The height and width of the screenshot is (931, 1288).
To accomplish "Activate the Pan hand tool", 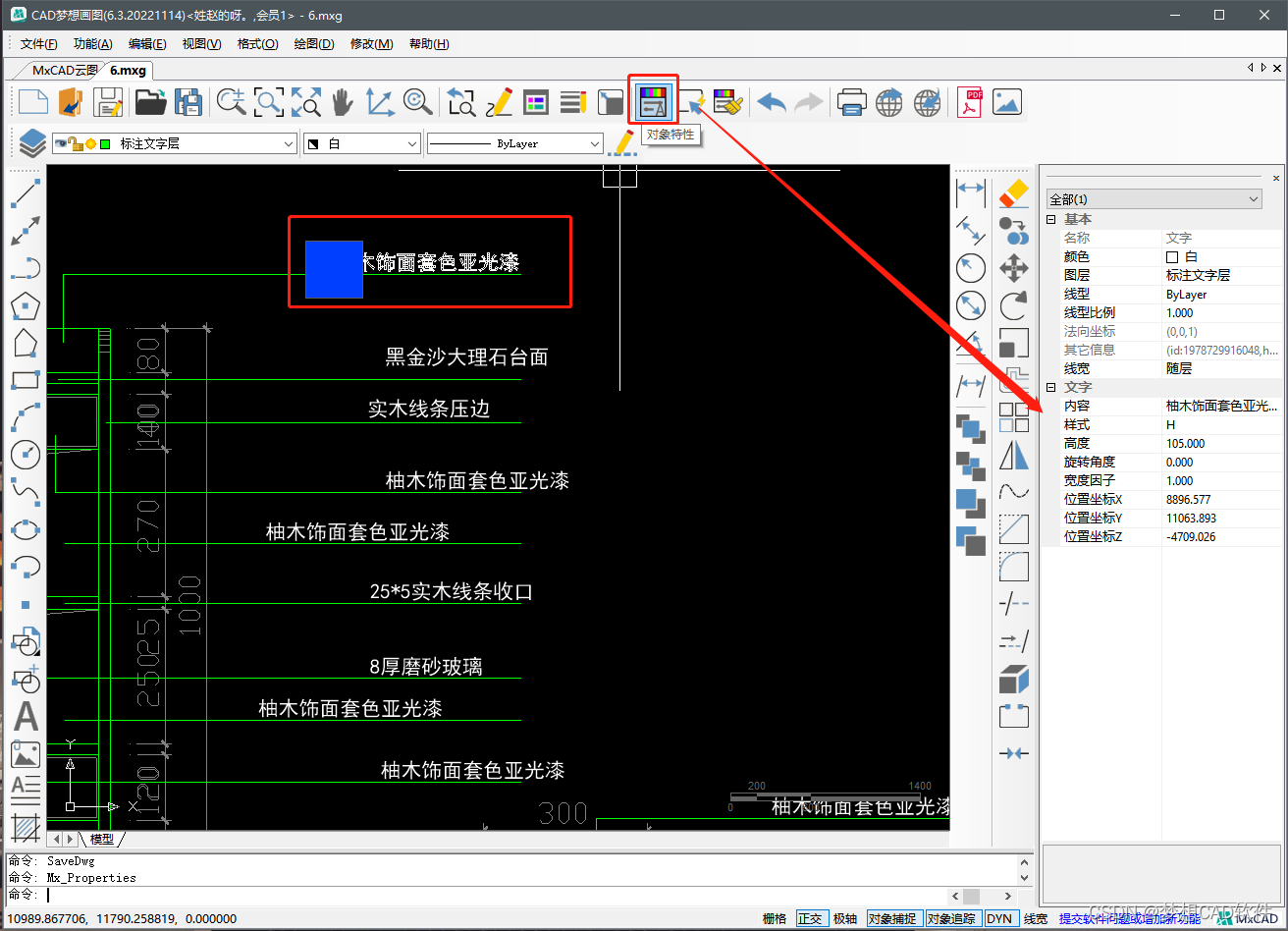I will point(342,100).
